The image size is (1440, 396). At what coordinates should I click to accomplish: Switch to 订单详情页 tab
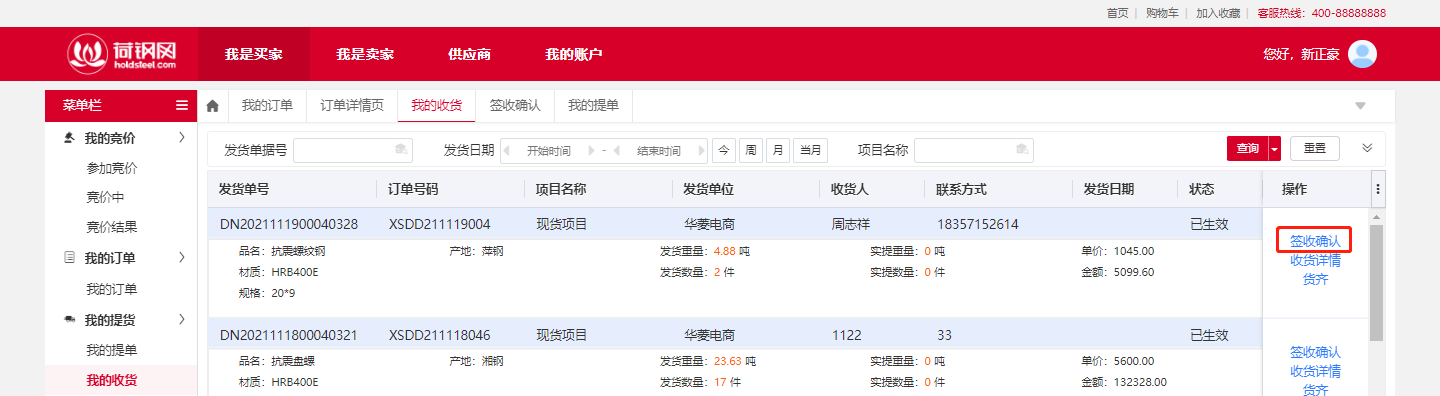tap(352, 105)
